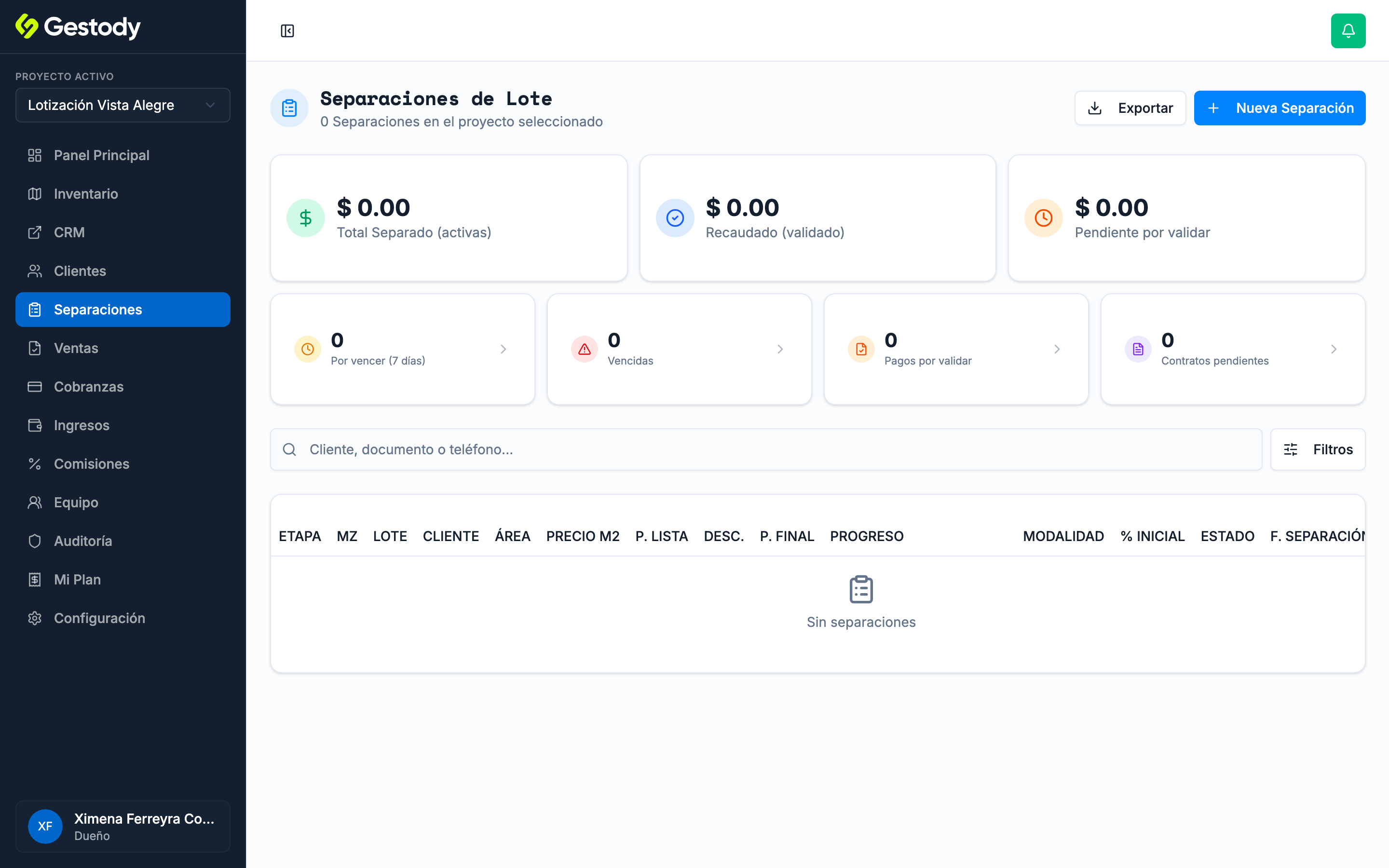This screenshot has width=1389, height=868.
Task: Expand the Pagos por validar chevron
Action: [1057, 349]
